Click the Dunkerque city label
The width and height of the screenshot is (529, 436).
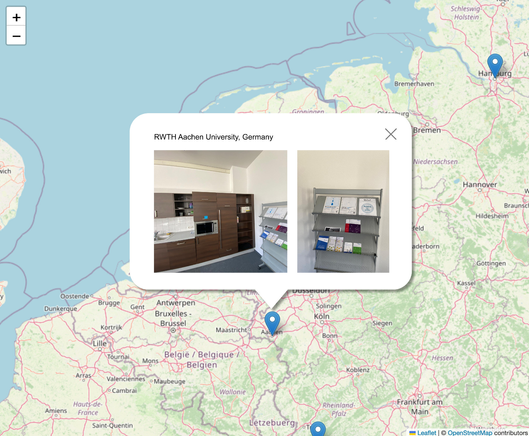coord(61,308)
